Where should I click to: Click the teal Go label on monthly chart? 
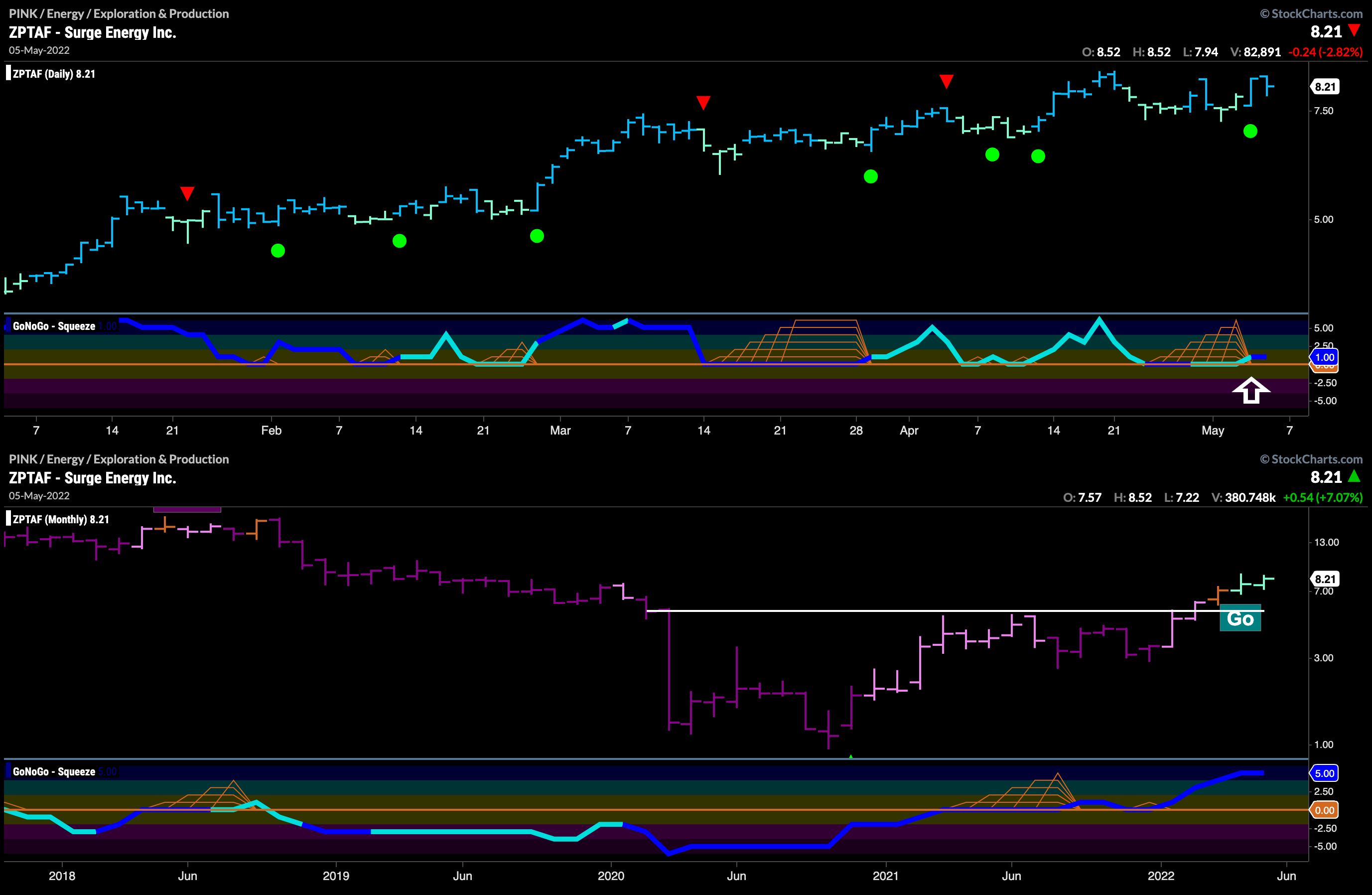[1240, 618]
